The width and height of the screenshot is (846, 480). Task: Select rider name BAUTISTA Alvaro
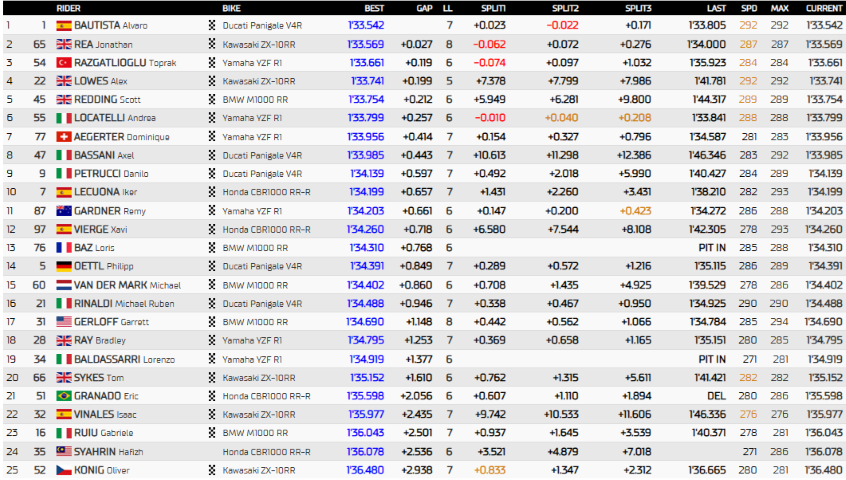(111, 25)
